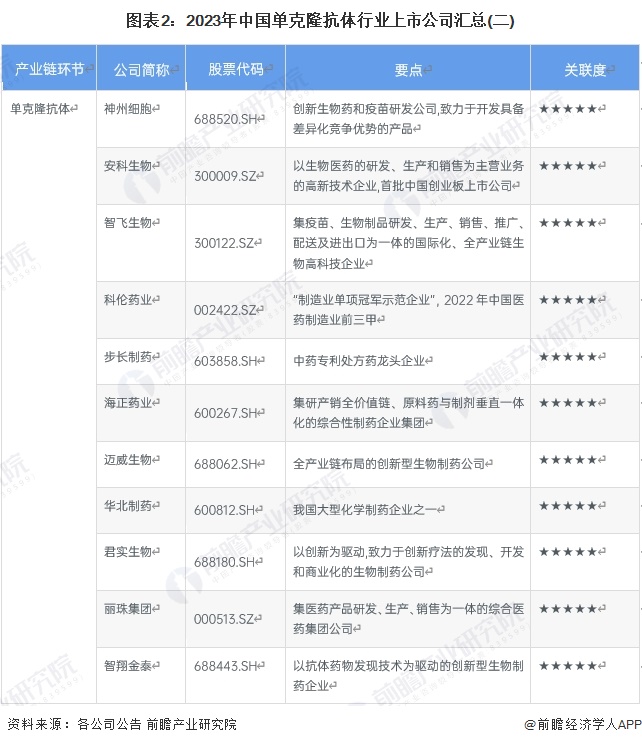Click stock code 300009.SZ
The image size is (642, 745).
[x=225, y=176]
